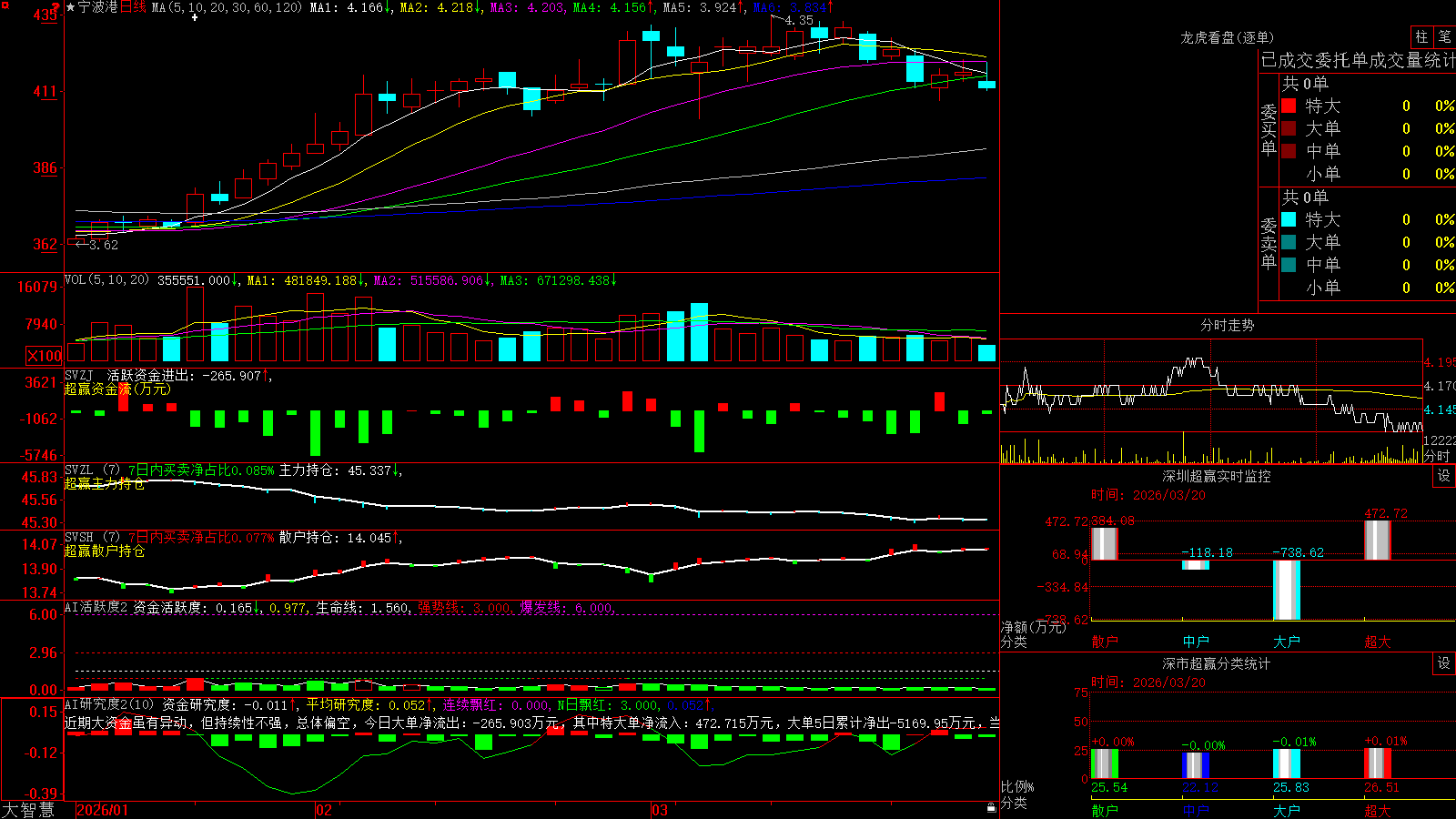Click the blue 中户 bar at 22.12 percent
1456x819 pixels.
(x=1195, y=765)
